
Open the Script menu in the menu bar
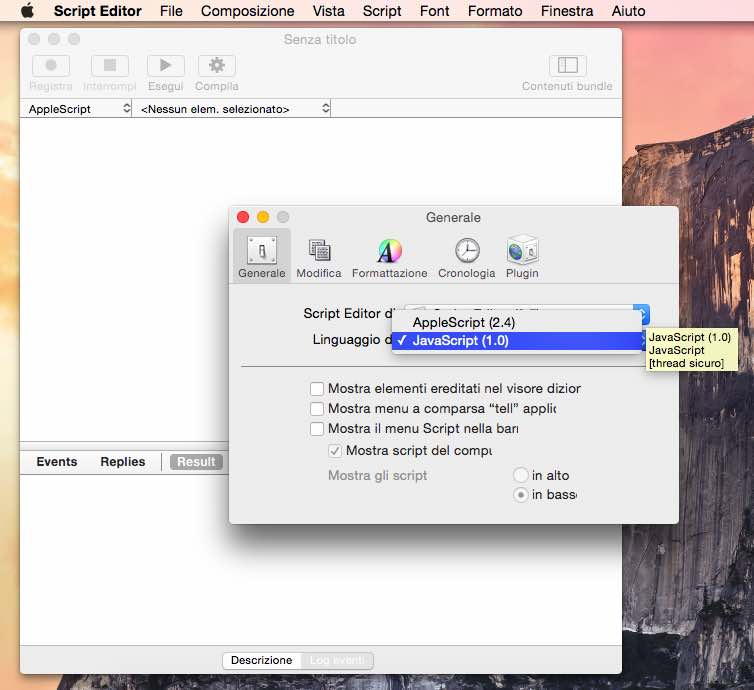point(382,11)
